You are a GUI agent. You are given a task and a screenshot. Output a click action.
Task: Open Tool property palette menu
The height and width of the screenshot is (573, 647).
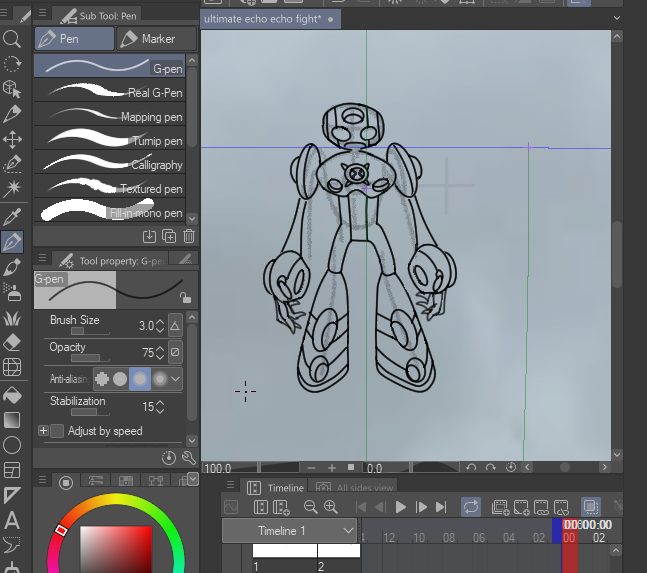(x=42, y=258)
